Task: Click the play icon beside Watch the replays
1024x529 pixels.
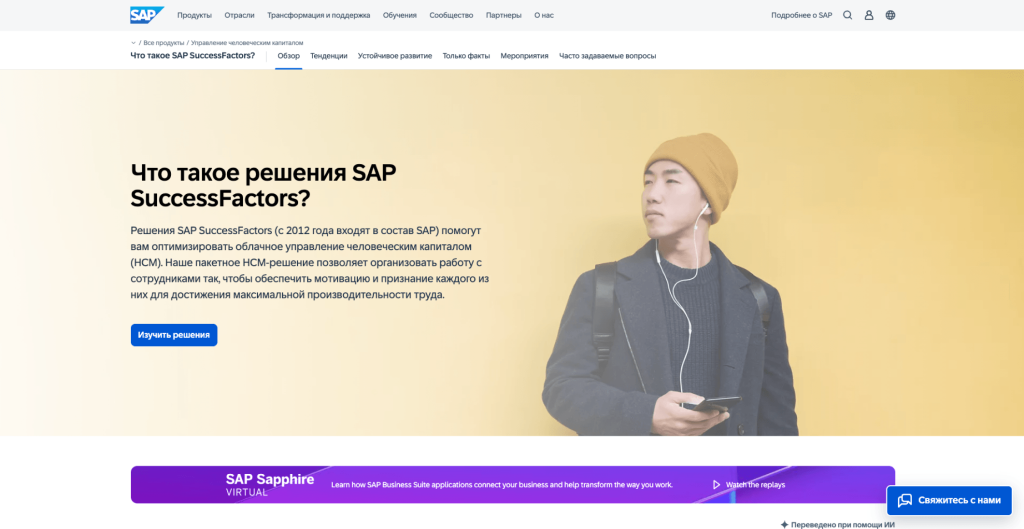Action: pyautogui.click(x=716, y=485)
